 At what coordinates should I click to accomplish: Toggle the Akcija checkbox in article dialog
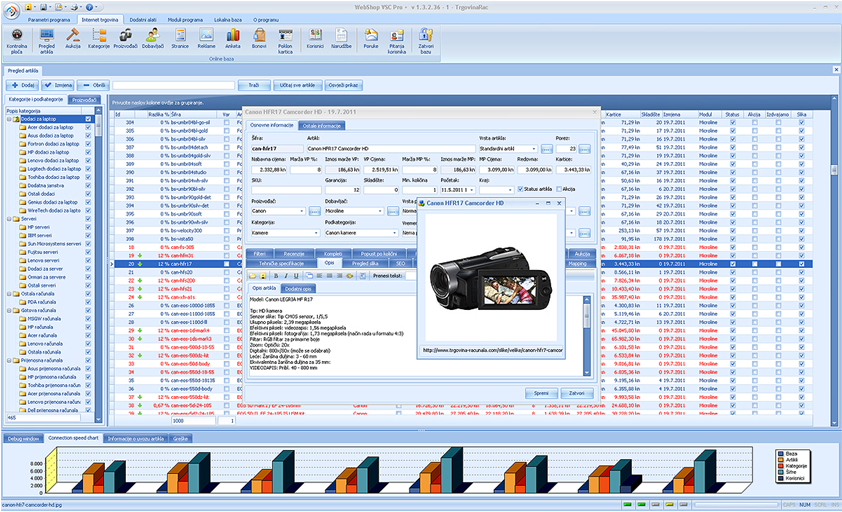(559, 189)
